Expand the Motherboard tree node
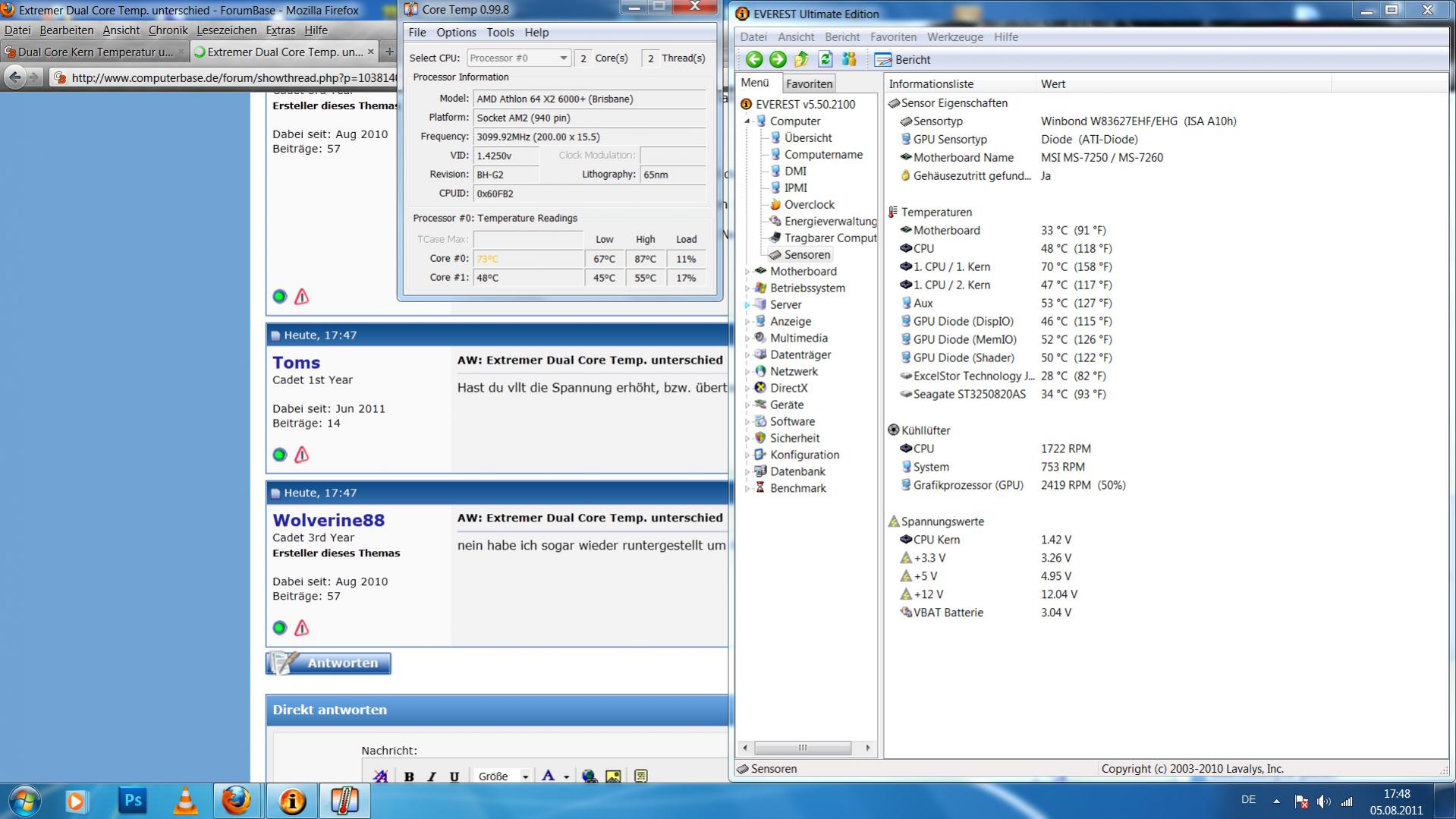 coord(747,271)
